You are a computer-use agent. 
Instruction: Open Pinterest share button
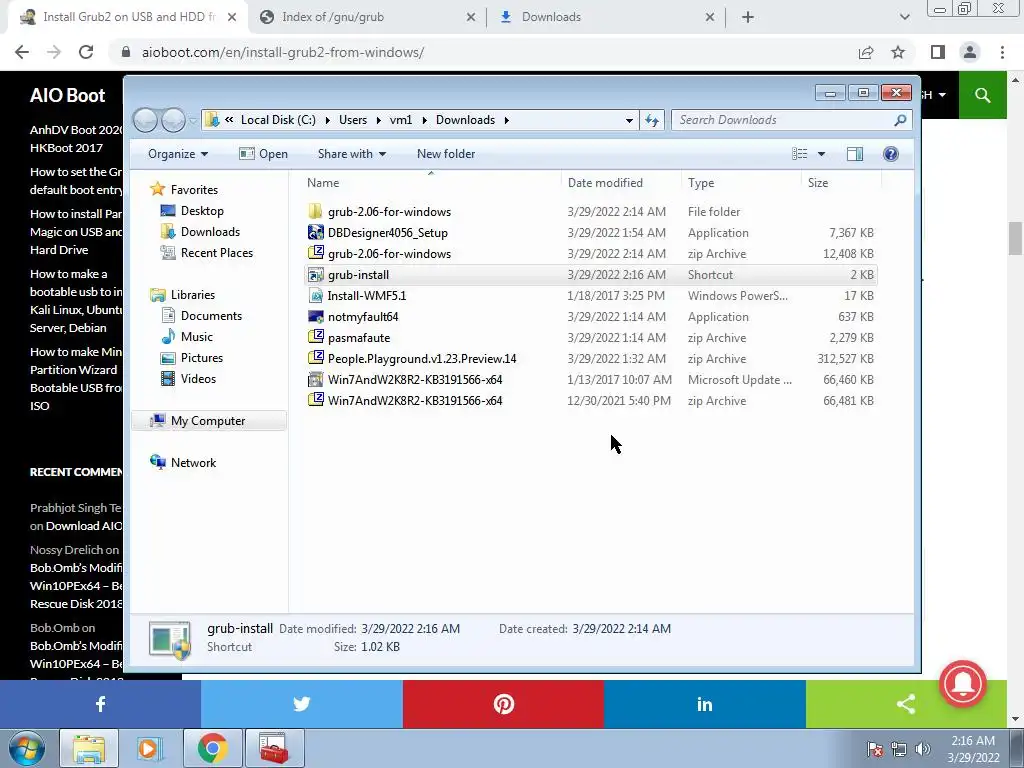coord(504,704)
